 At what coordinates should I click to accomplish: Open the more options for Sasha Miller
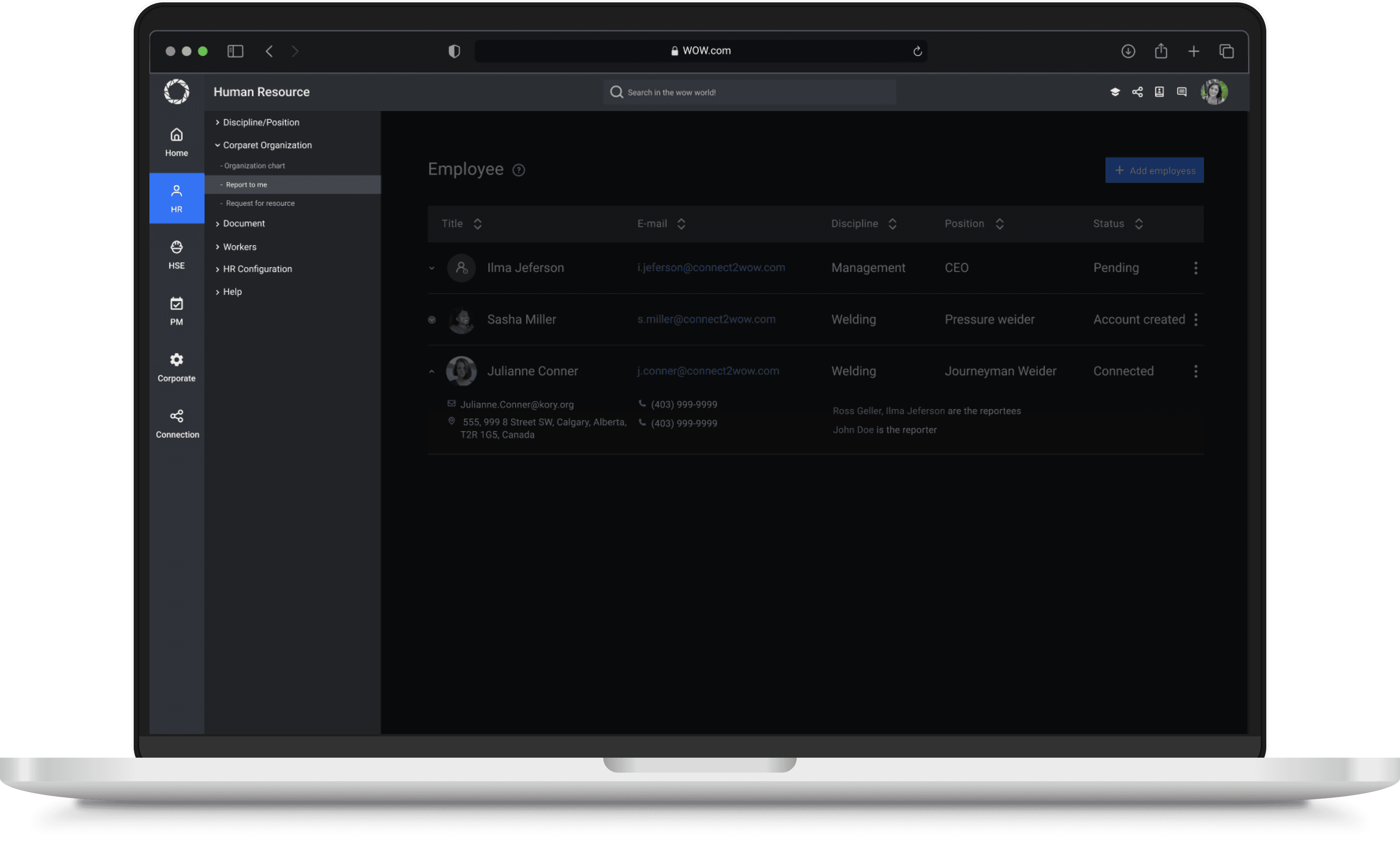pyautogui.click(x=1196, y=319)
